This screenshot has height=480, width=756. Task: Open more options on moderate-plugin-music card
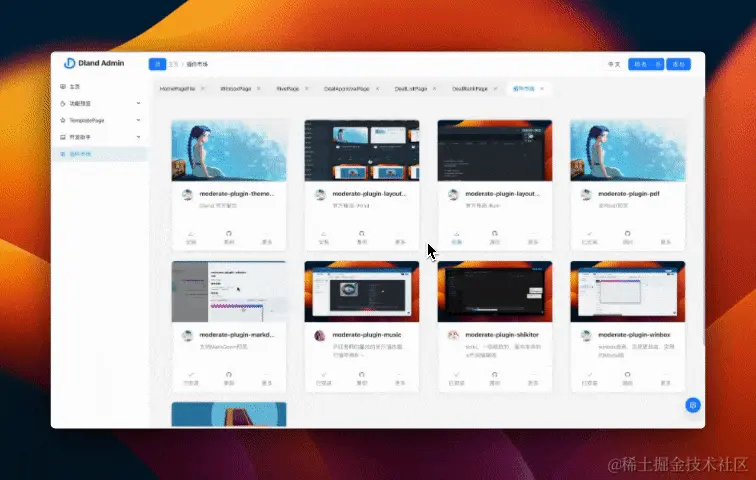point(400,378)
